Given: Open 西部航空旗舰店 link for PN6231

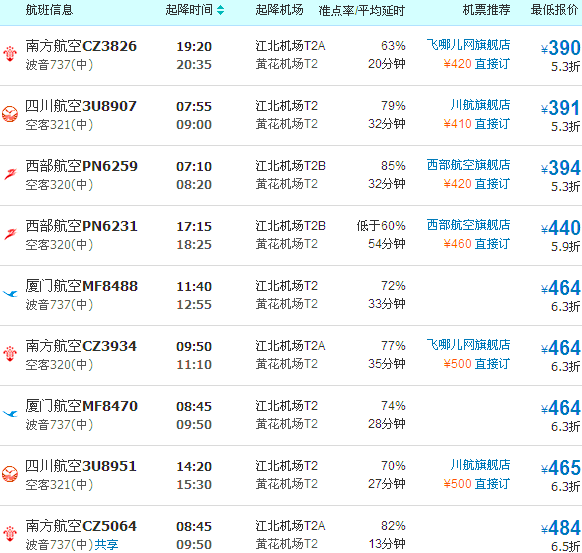Looking at the screenshot, I should pos(468,225).
